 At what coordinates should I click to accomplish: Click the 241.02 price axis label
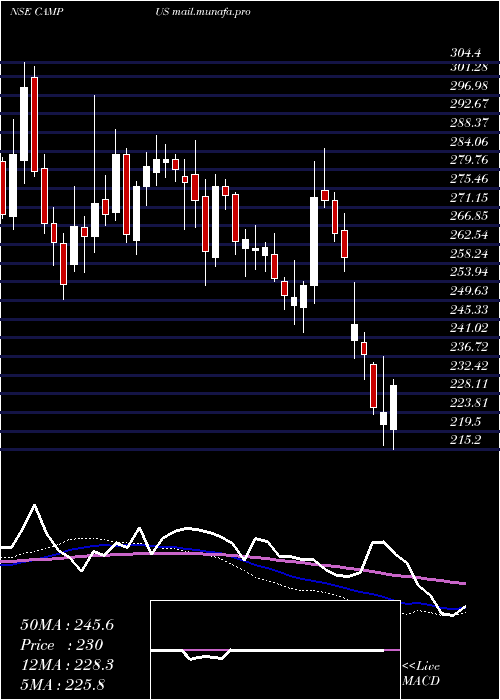[x=469, y=328]
